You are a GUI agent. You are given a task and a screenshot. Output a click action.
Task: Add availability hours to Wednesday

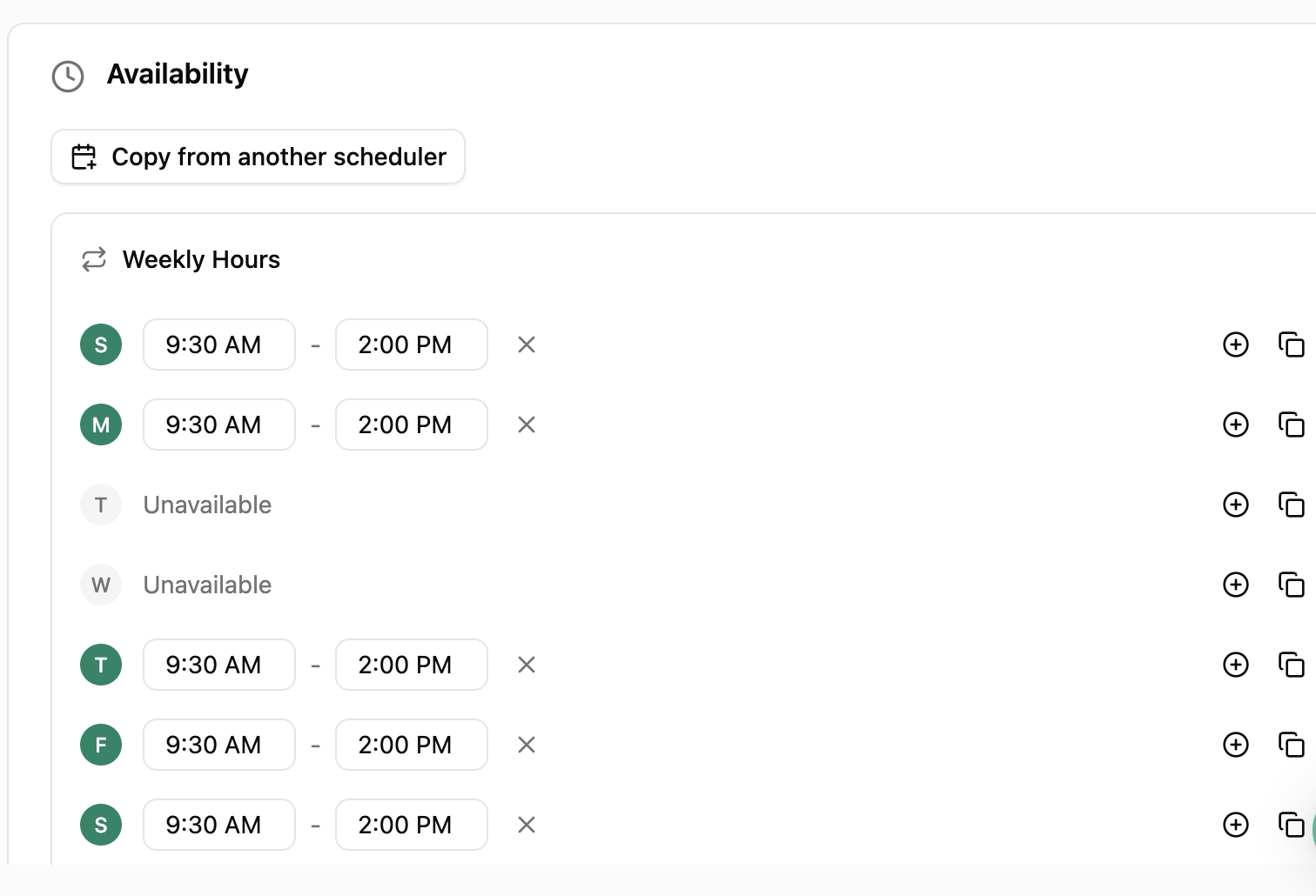point(1235,585)
